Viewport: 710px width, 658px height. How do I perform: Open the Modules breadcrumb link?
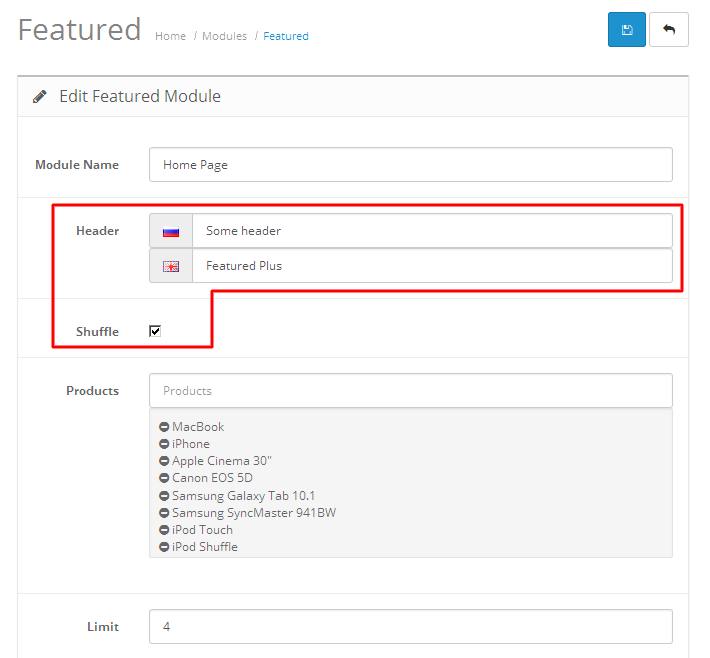tap(224, 36)
